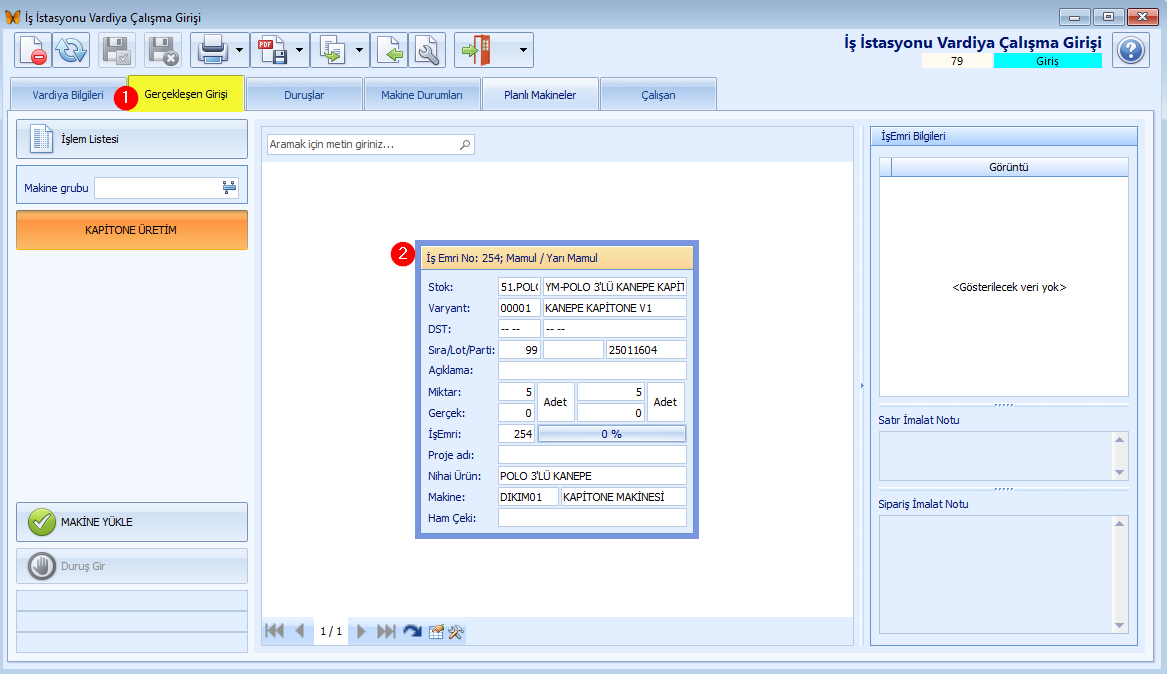Click the refresh arrows toolbar icon
Screen dimensions: 1167x674
click(x=71, y=51)
